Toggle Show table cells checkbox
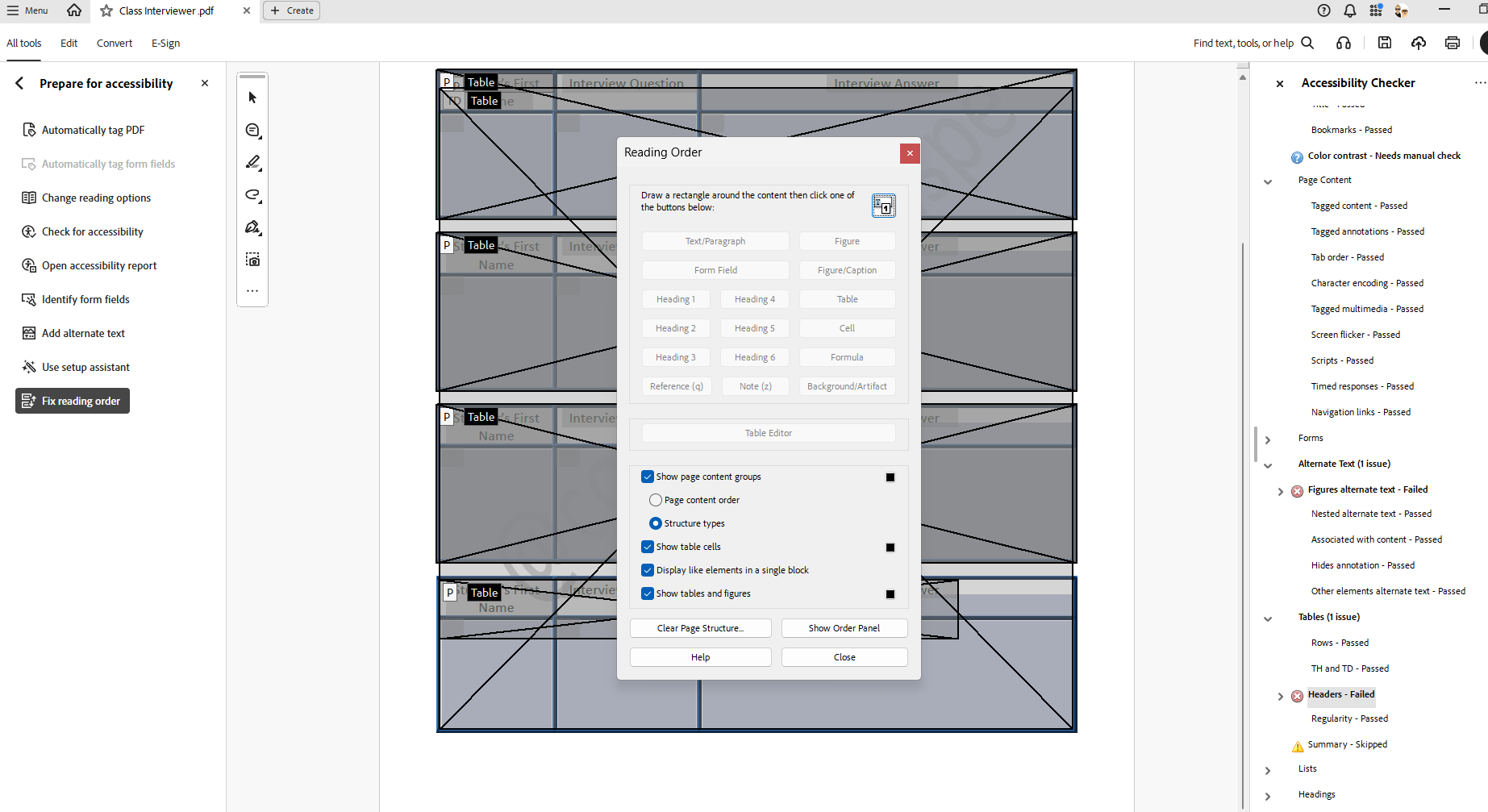The image size is (1488, 812). pos(648,547)
